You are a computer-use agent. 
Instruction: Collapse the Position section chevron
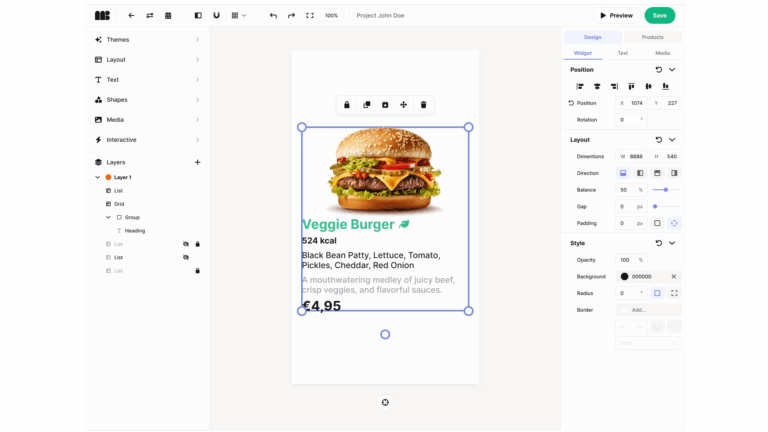(x=672, y=70)
